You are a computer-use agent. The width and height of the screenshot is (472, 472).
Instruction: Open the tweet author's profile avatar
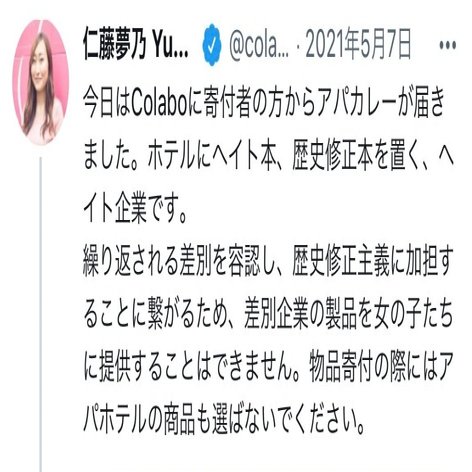pos(41,82)
